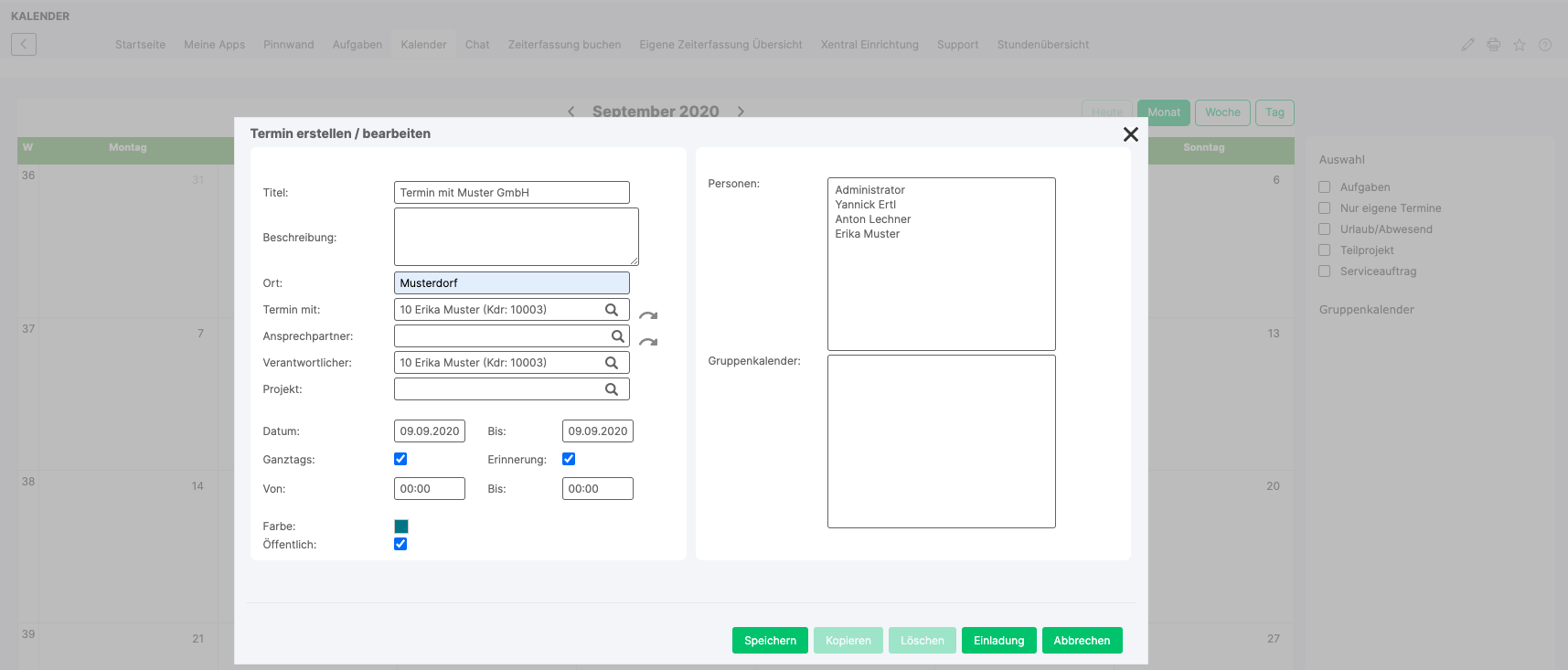Click search icon in Termin mit field

point(612,310)
